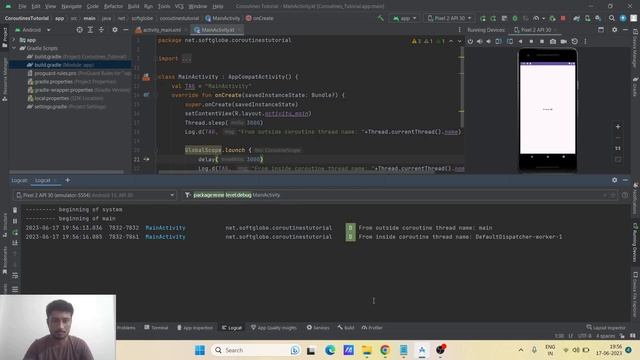Click the emulator back navigation triangle
The height and width of the screenshot is (360, 640).
520,41
